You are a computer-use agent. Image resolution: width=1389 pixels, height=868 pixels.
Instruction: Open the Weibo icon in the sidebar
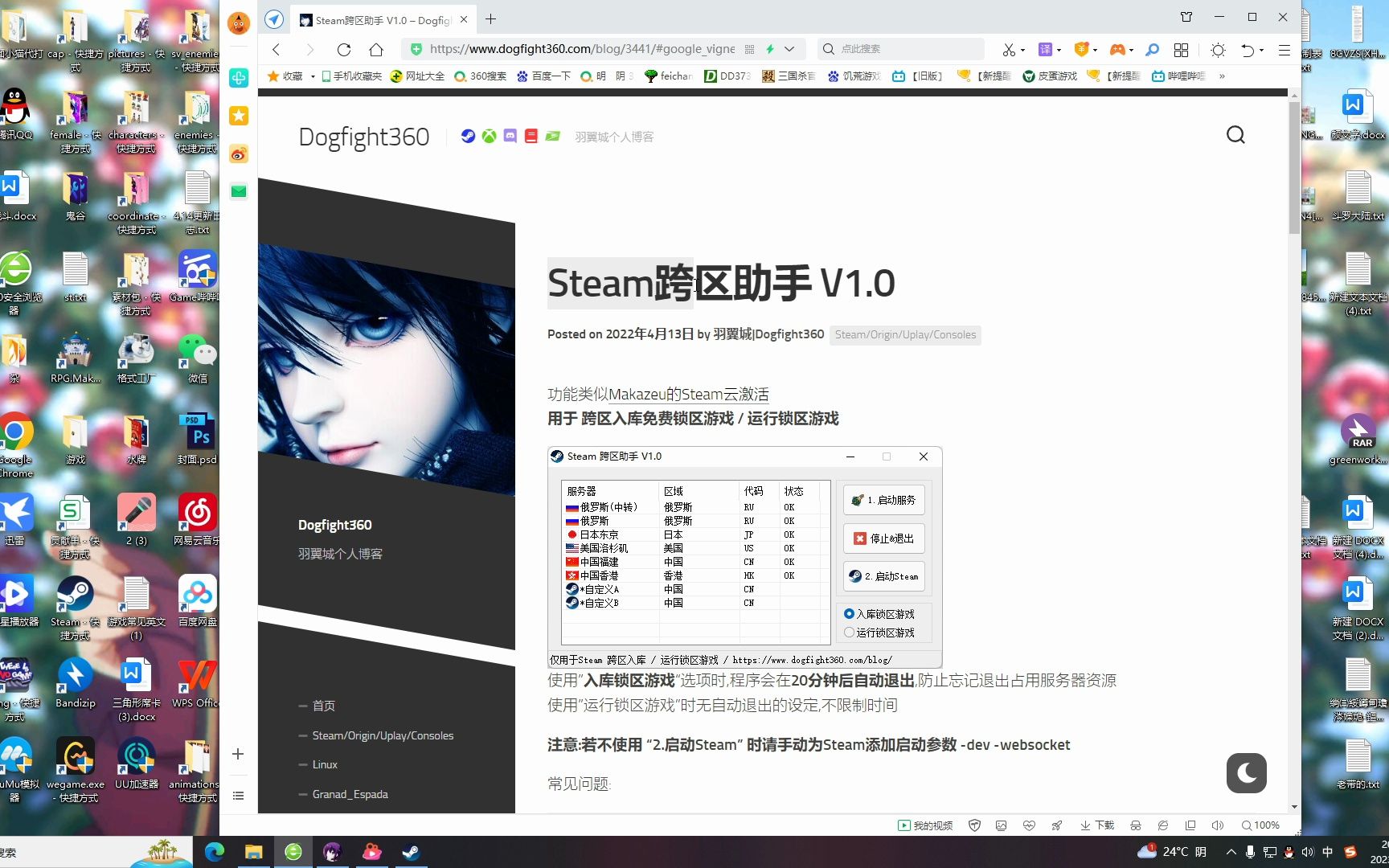239,154
